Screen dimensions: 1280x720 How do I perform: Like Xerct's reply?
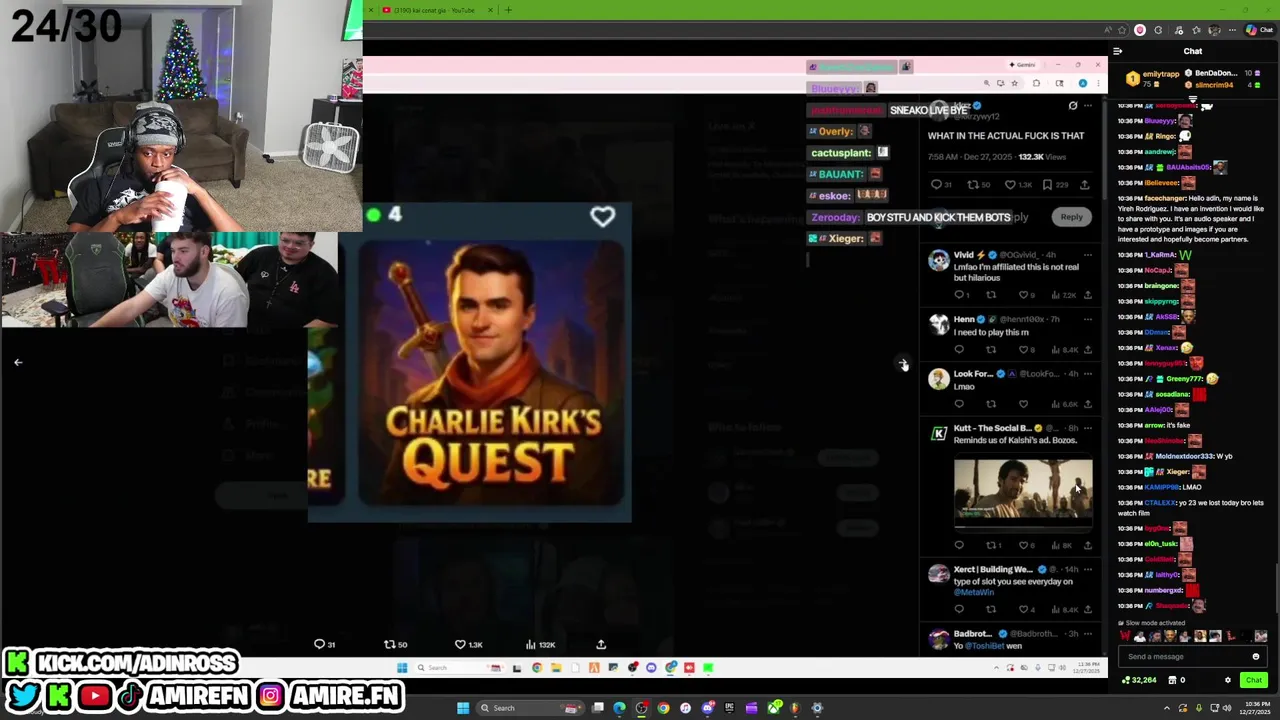[1023, 609]
